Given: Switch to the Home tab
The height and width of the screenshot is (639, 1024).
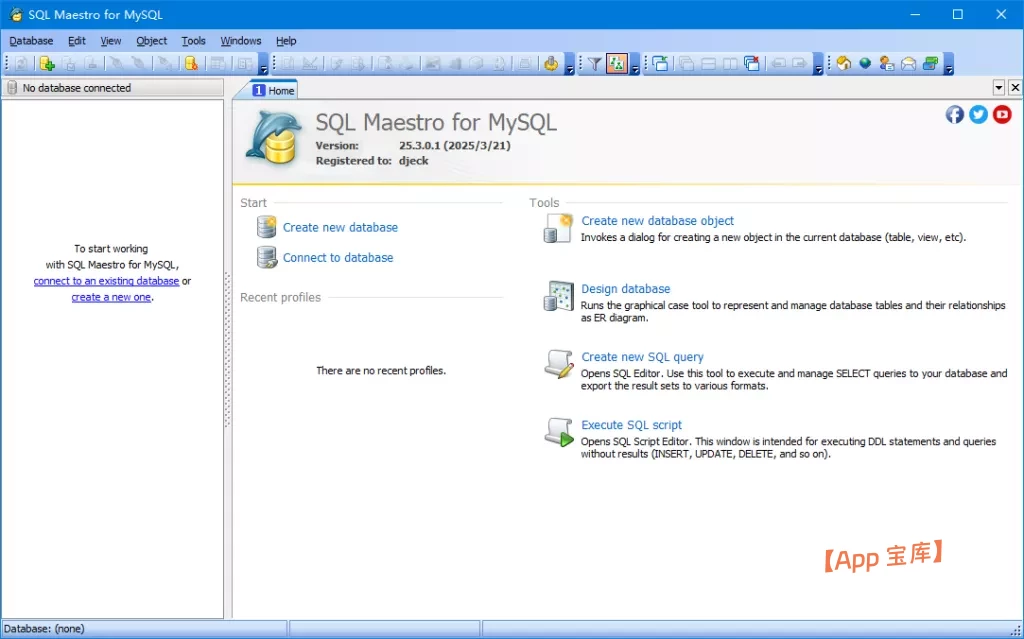Looking at the screenshot, I should (273, 90).
